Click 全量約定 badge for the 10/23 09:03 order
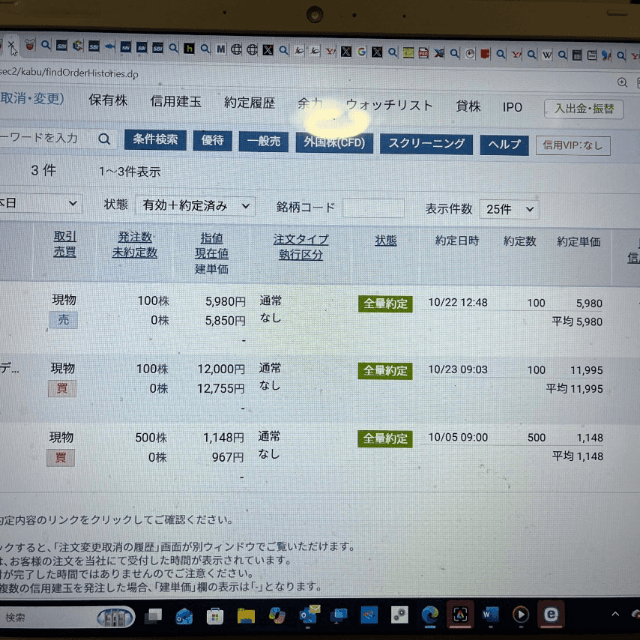This screenshot has width=640, height=640. coord(385,371)
